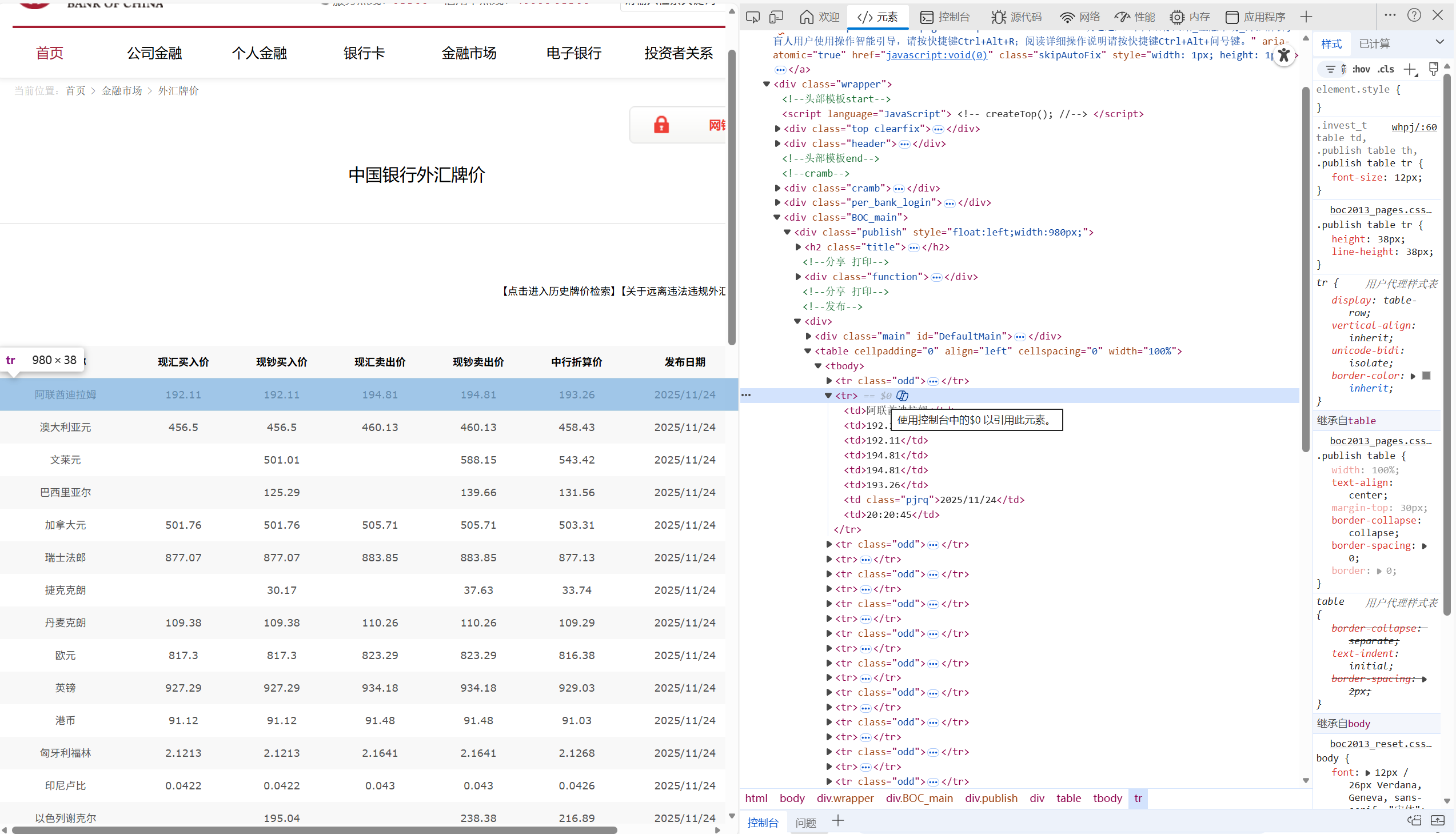The image size is (1456, 834).
Task: Open the DevTools help icon
Action: click(1414, 15)
